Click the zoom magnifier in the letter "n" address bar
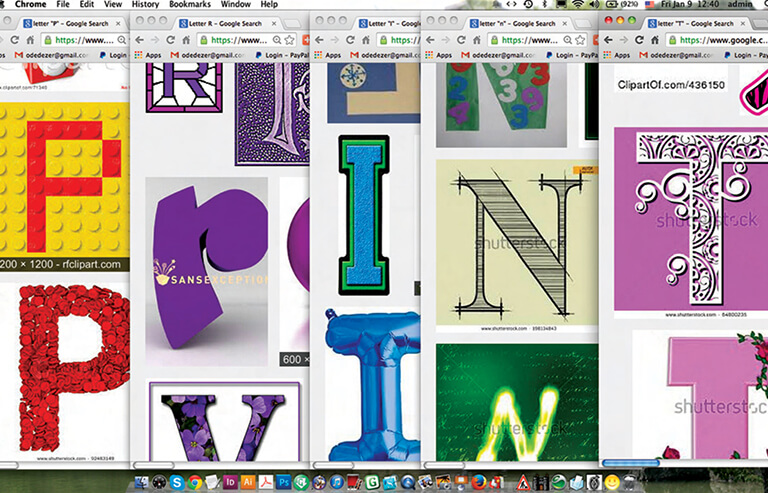 point(568,40)
